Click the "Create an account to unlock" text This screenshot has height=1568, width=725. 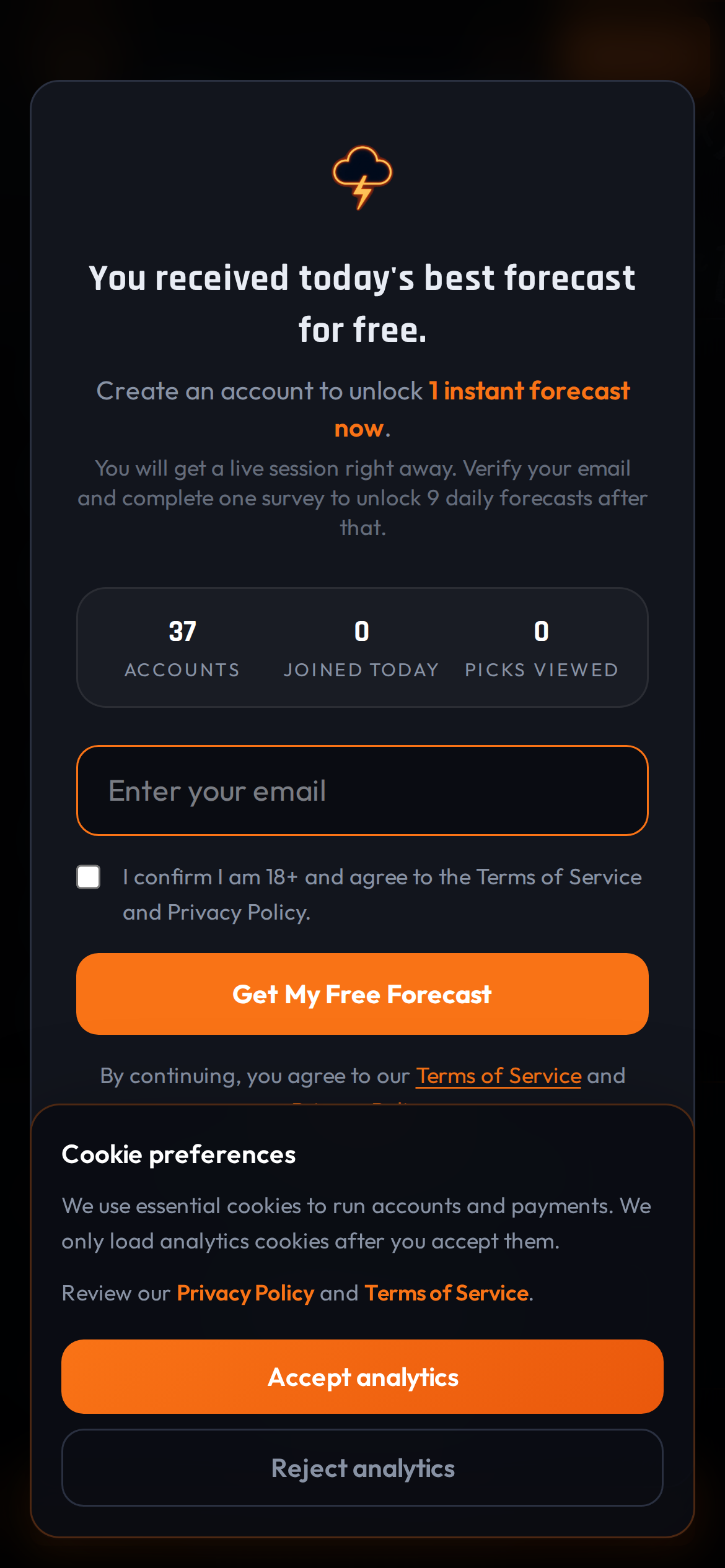[x=259, y=391]
